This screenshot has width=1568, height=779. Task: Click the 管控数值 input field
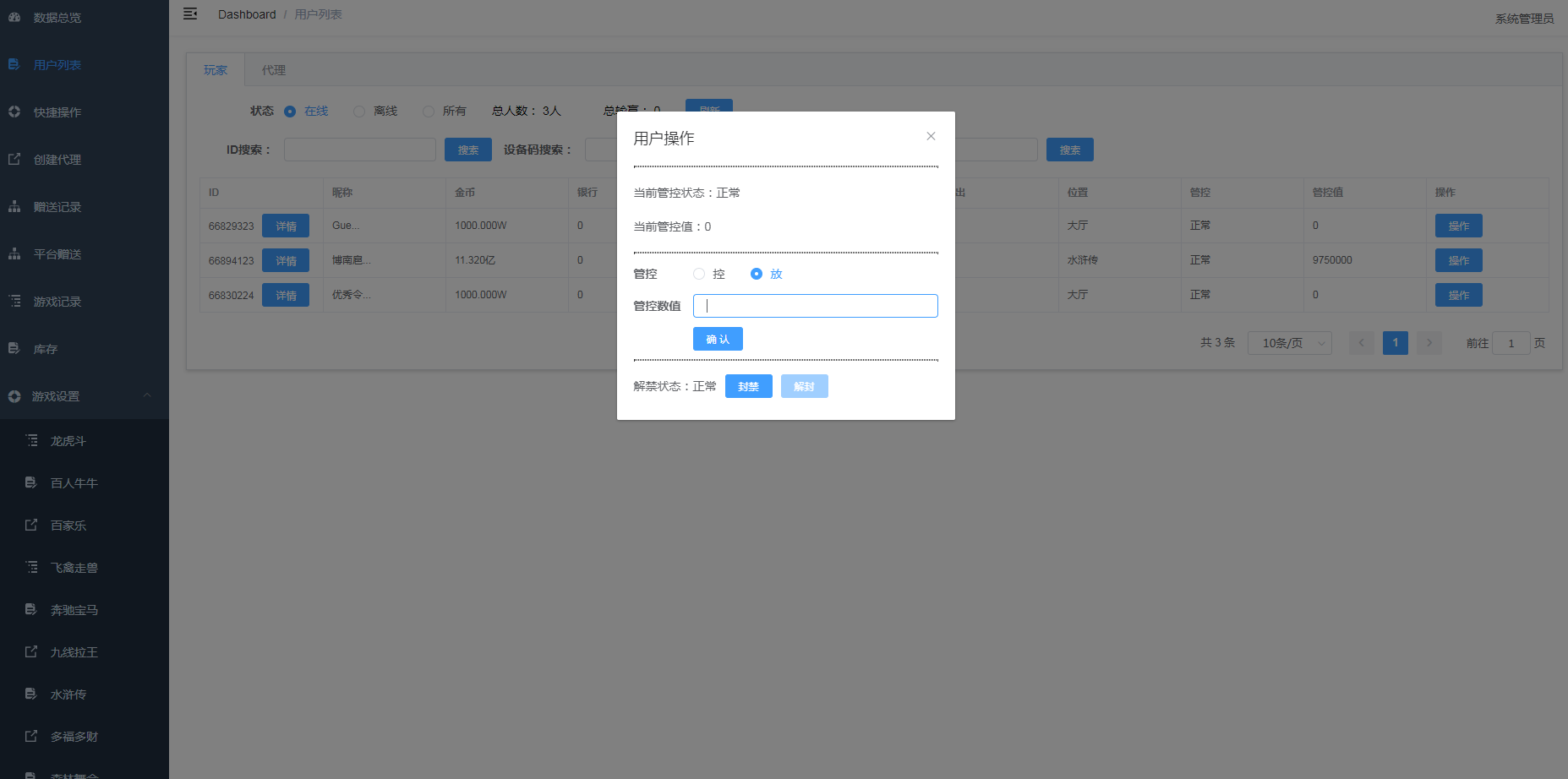click(x=815, y=306)
